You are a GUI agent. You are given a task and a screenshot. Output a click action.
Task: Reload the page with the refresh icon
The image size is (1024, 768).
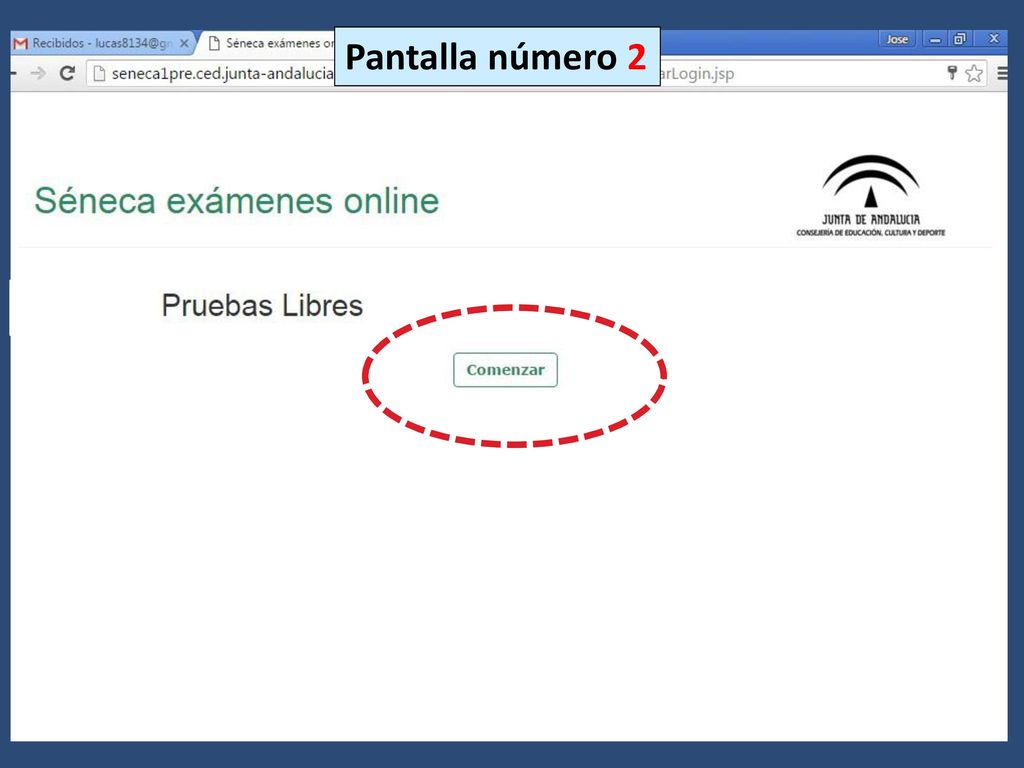pyautogui.click(x=67, y=73)
